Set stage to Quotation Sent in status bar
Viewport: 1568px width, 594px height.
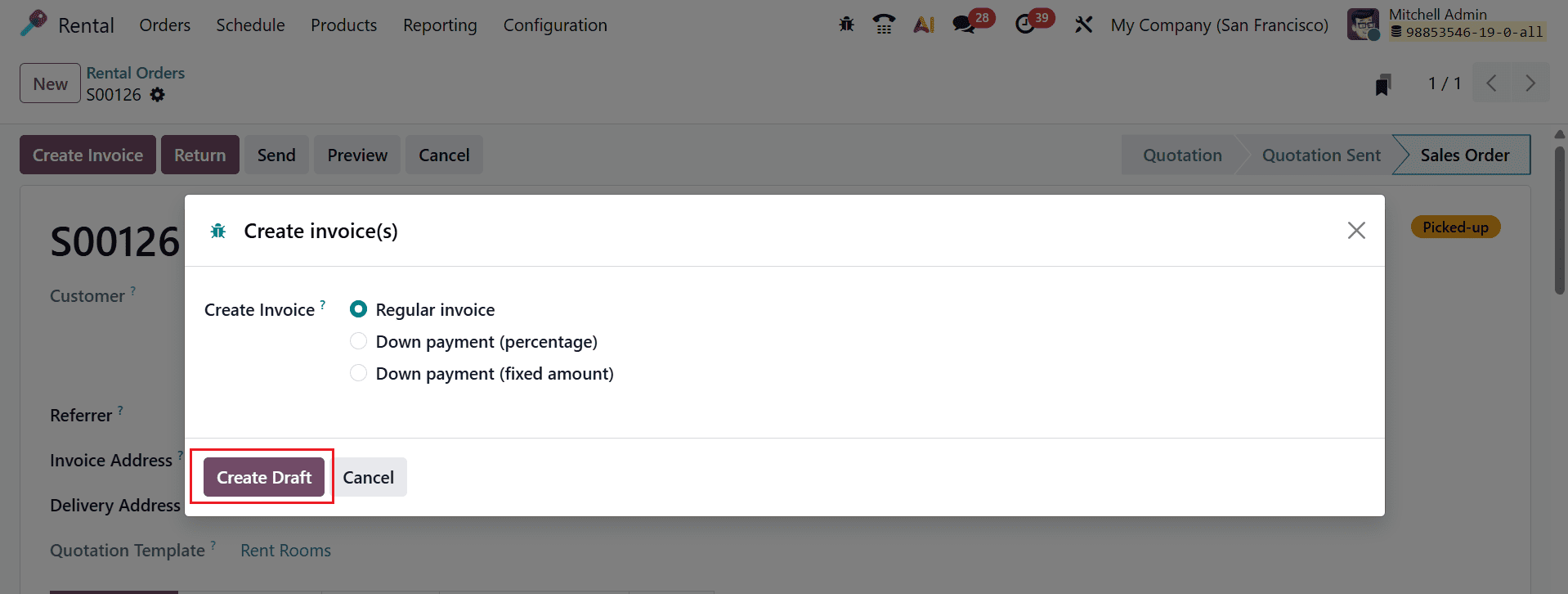[x=1321, y=154]
